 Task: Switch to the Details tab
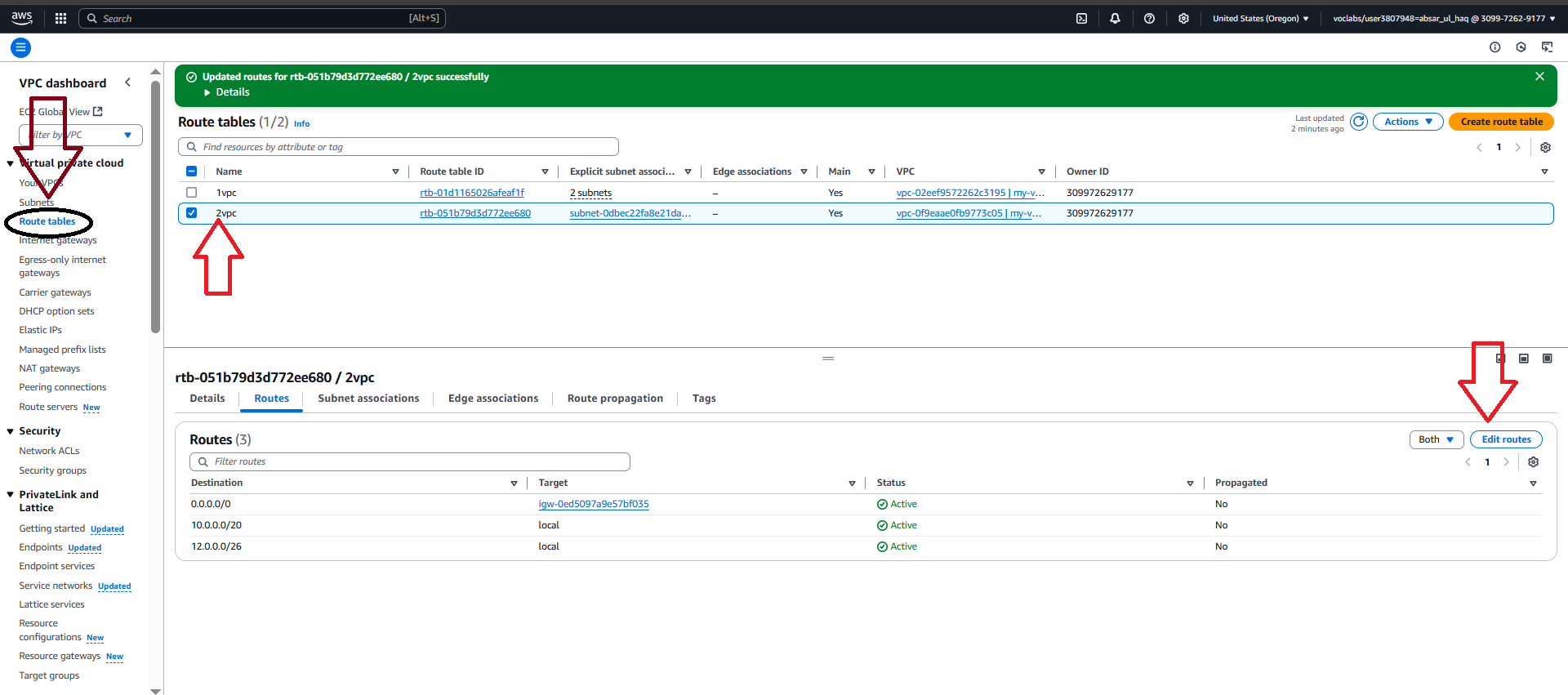tap(207, 399)
